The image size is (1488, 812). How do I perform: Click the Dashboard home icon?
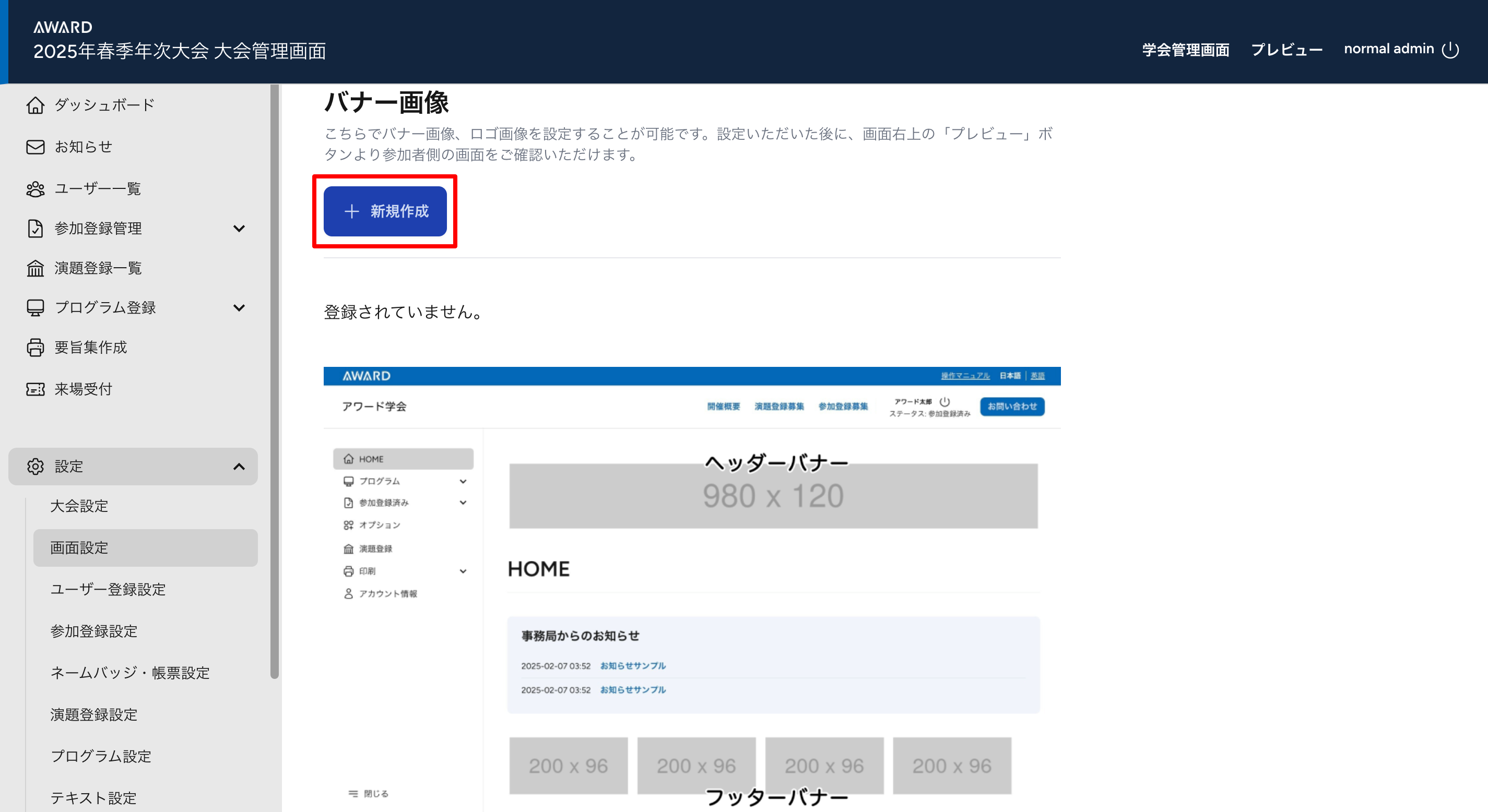pyautogui.click(x=35, y=105)
